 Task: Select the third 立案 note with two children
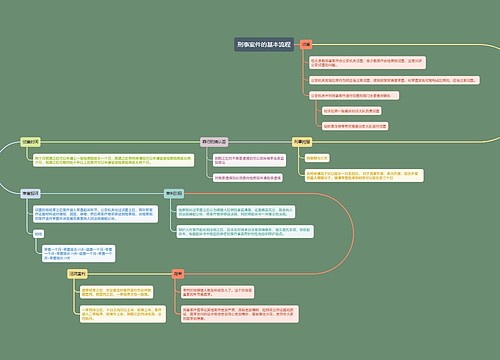(x=354, y=96)
